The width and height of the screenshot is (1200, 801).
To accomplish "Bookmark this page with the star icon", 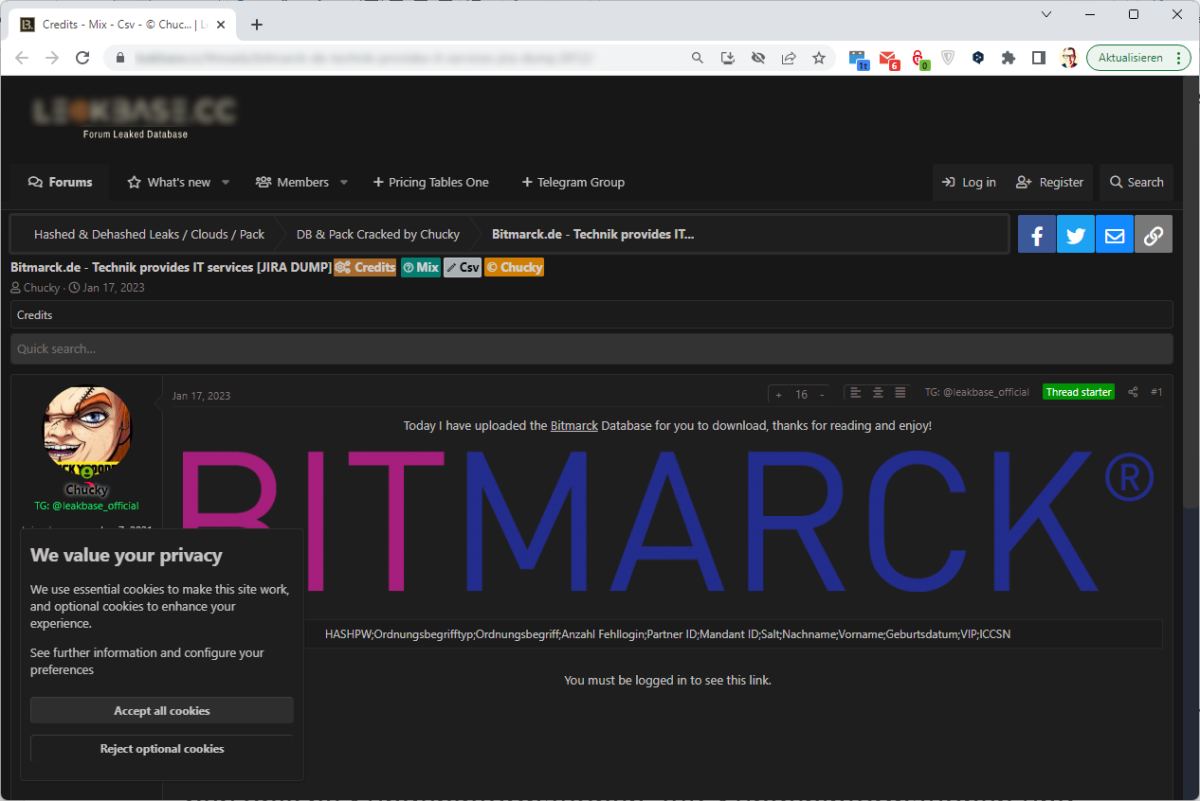I will tap(819, 58).
